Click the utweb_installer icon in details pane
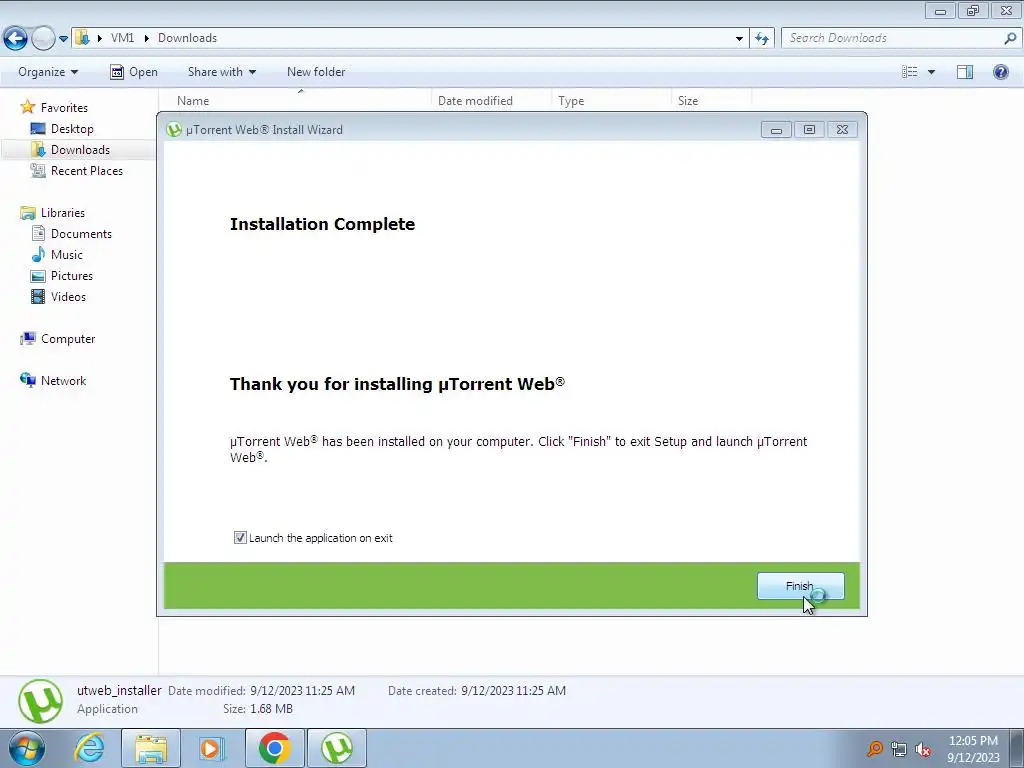 [40, 701]
